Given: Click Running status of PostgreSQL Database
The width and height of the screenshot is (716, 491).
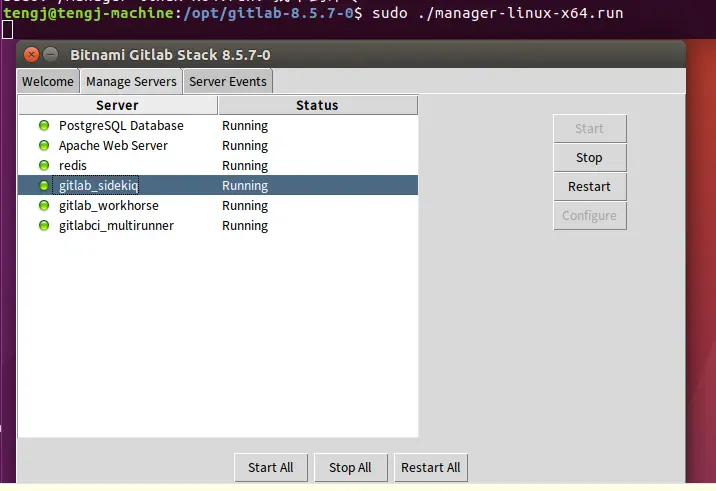Looking at the screenshot, I should [245, 126].
